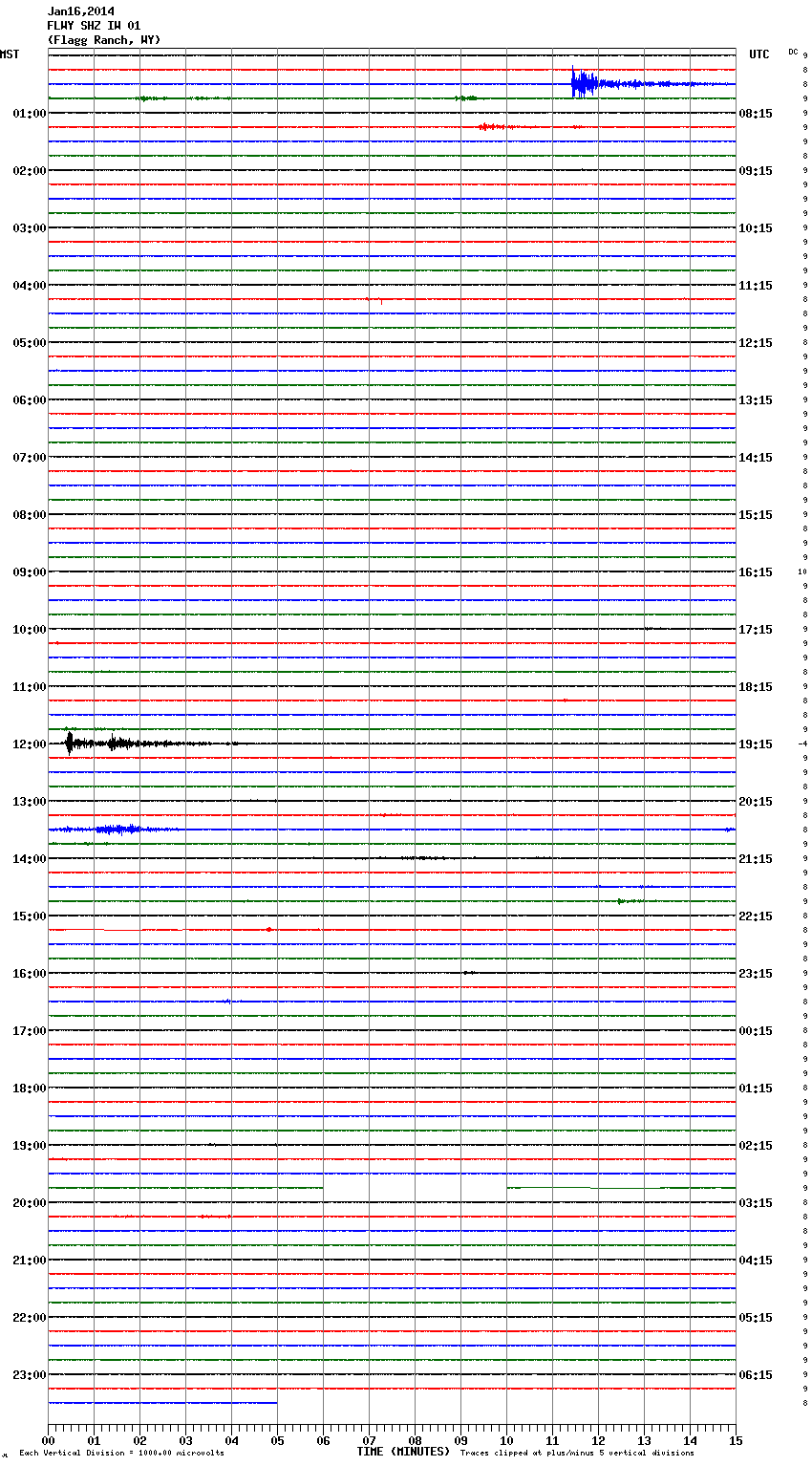This screenshot has width=812, height=1466.
Task: Select minute tick label 07 on time axis
Action: 369,1440
